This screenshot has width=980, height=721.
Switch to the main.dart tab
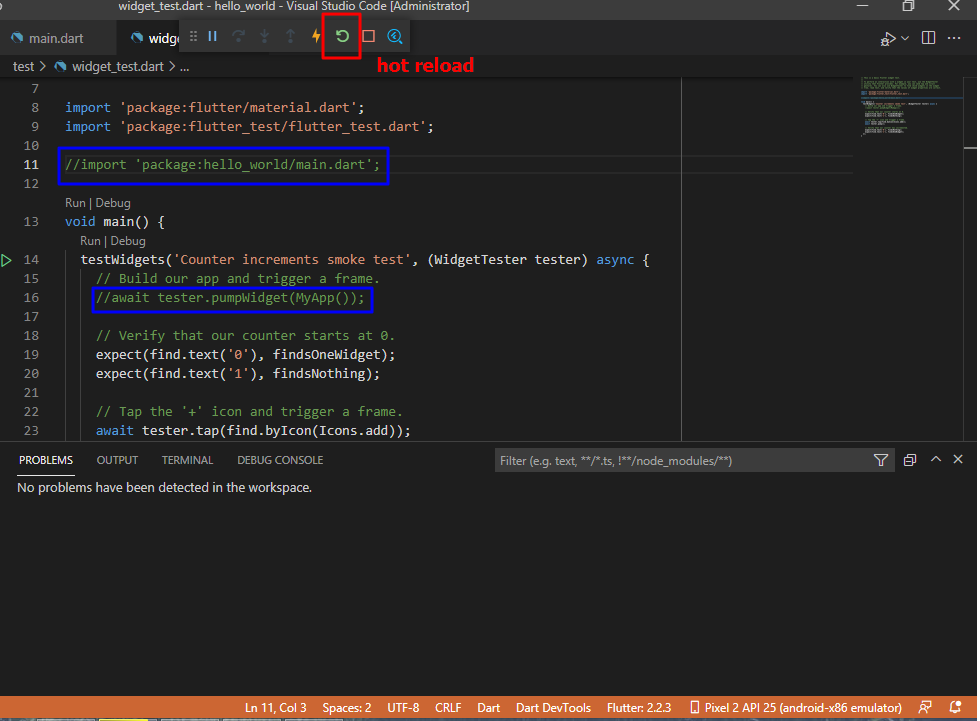[x=56, y=38]
